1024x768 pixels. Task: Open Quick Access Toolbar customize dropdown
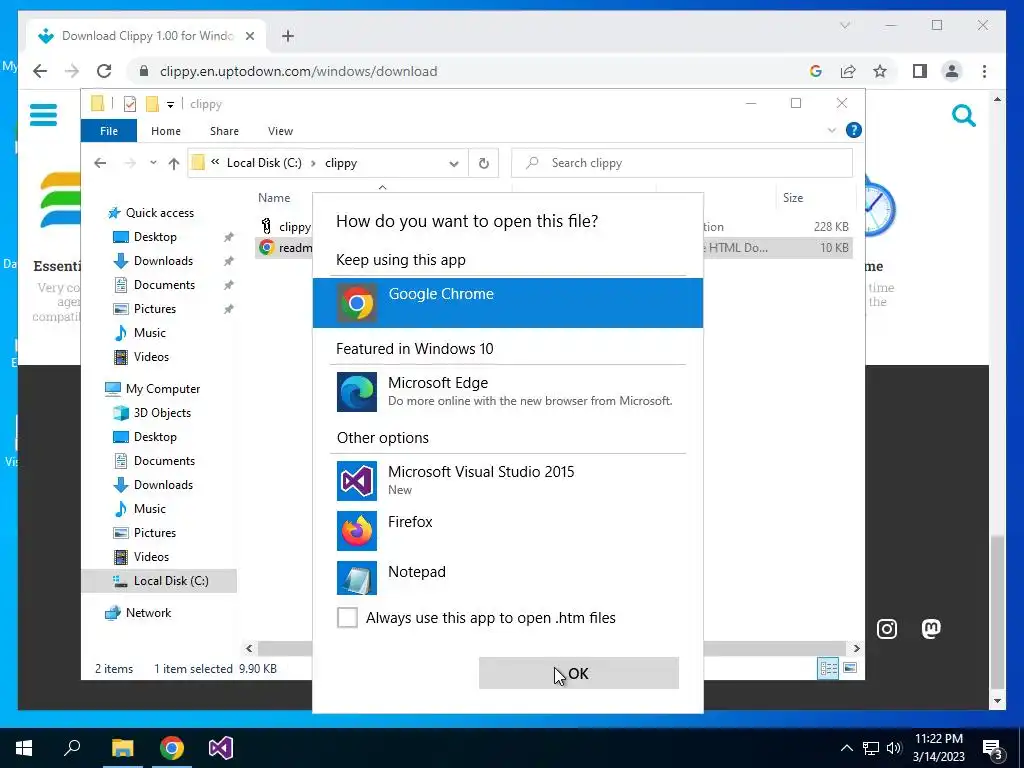pyautogui.click(x=170, y=104)
